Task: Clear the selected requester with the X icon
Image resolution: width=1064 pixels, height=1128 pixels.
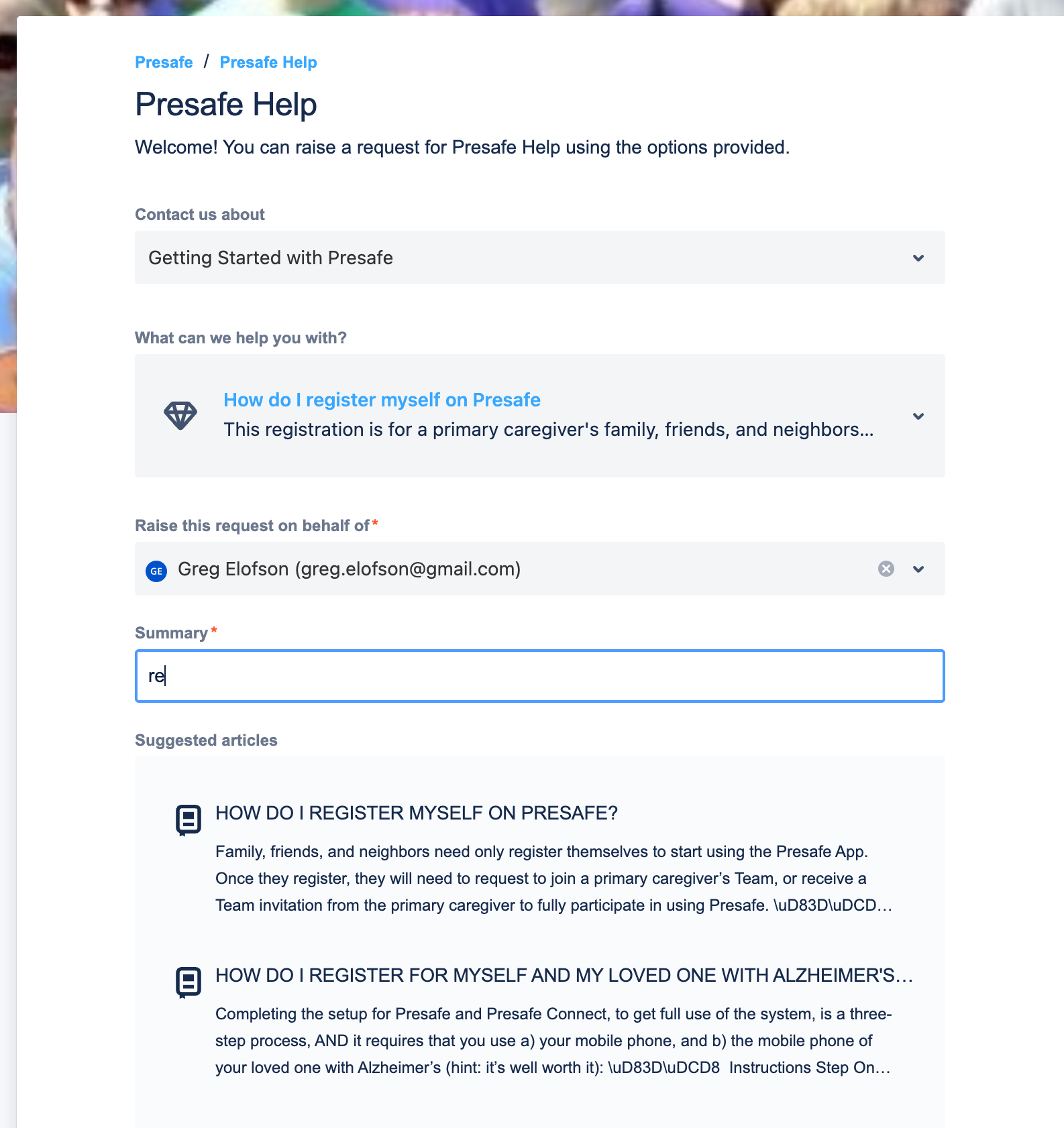Action: tap(886, 569)
